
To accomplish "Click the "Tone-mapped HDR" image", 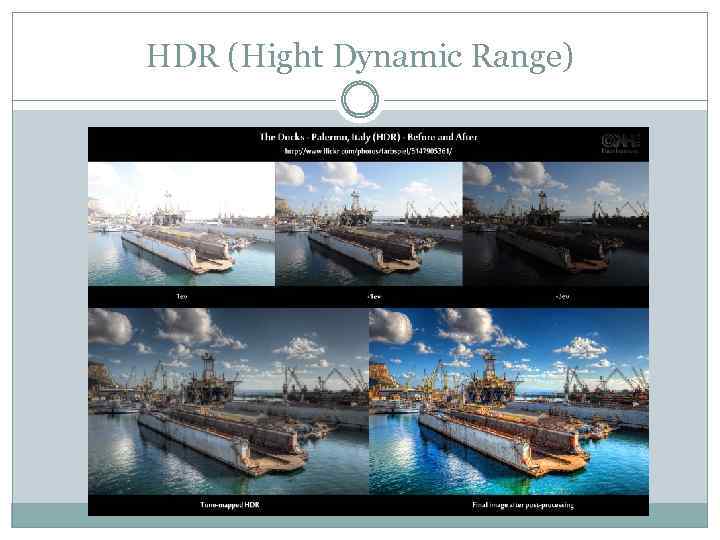I will click(x=228, y=401).
